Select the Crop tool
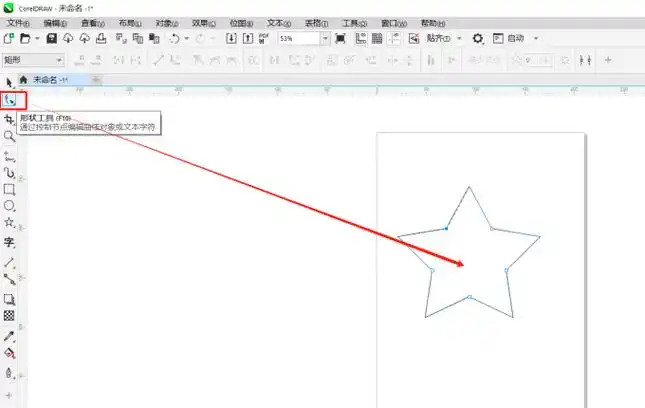645x408 pixels. [x=9, y=119]
